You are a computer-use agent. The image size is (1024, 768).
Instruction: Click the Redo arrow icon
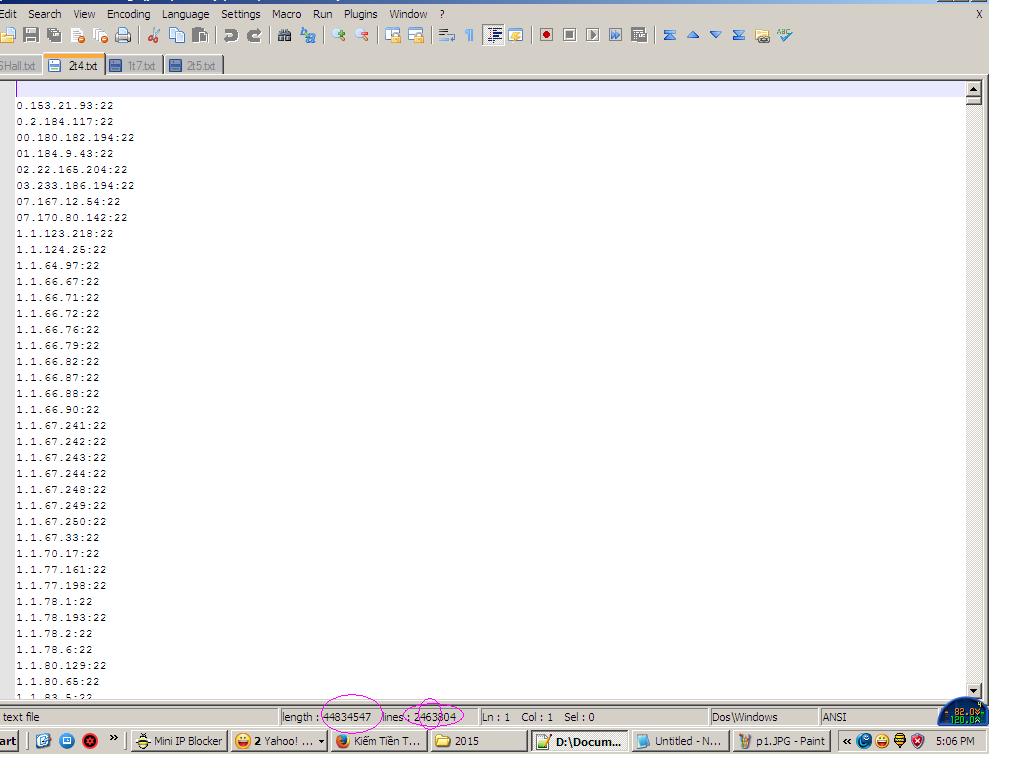pyautogui.click(x=254, y=35)
